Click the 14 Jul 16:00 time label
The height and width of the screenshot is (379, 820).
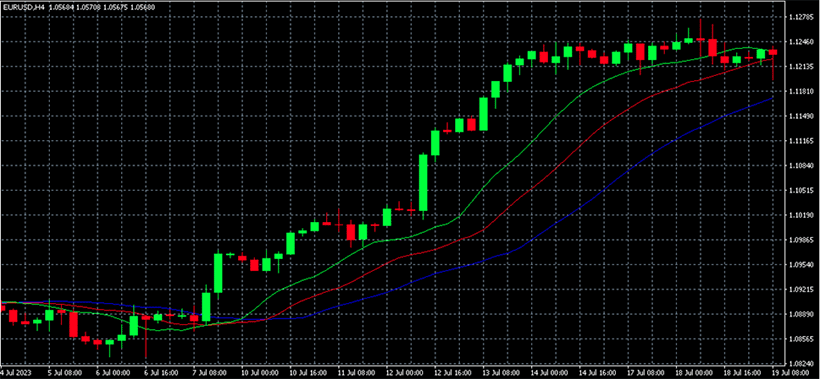[598, 374]
